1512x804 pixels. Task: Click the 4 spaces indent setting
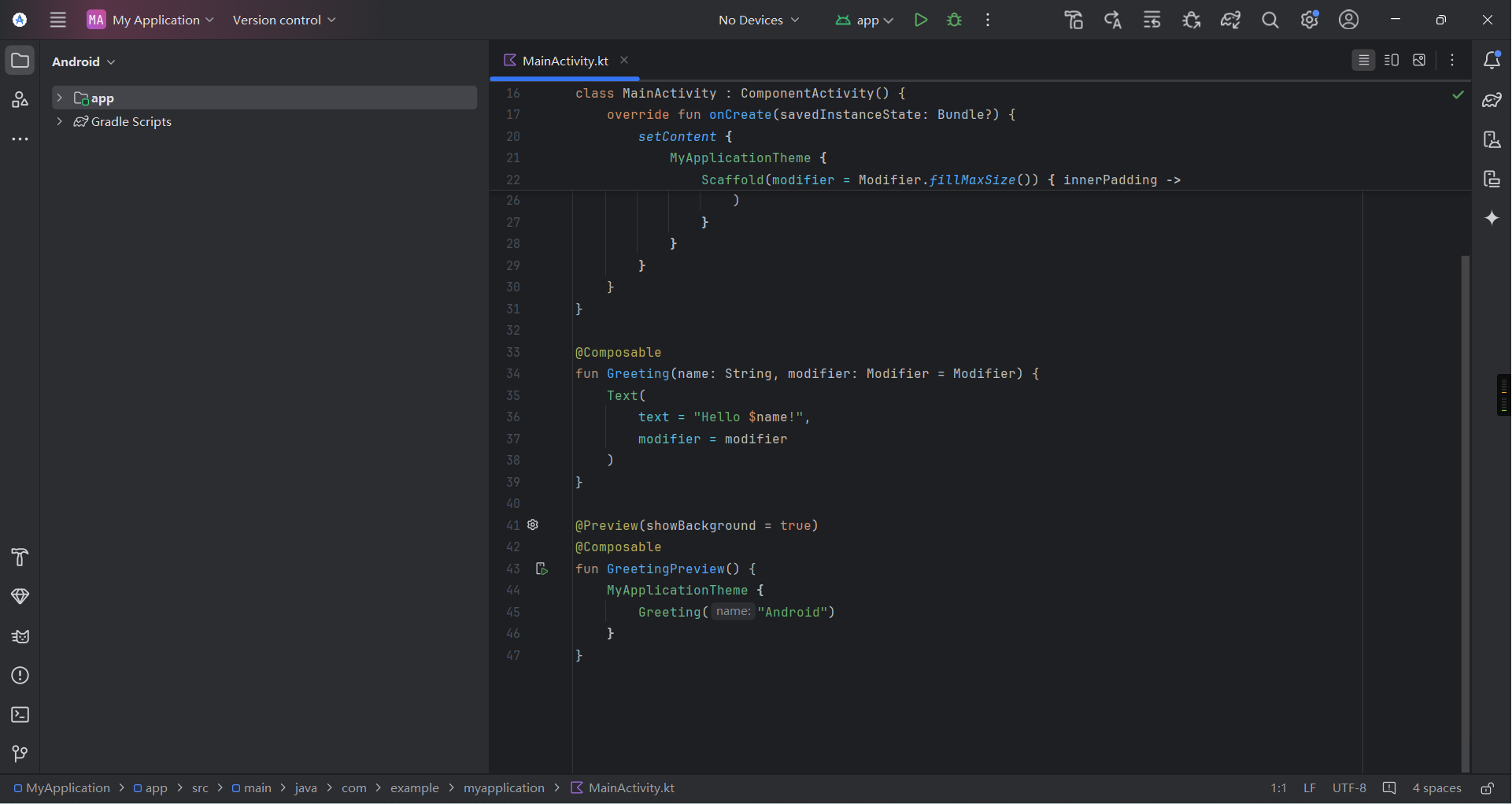(x=1436, y=788)
